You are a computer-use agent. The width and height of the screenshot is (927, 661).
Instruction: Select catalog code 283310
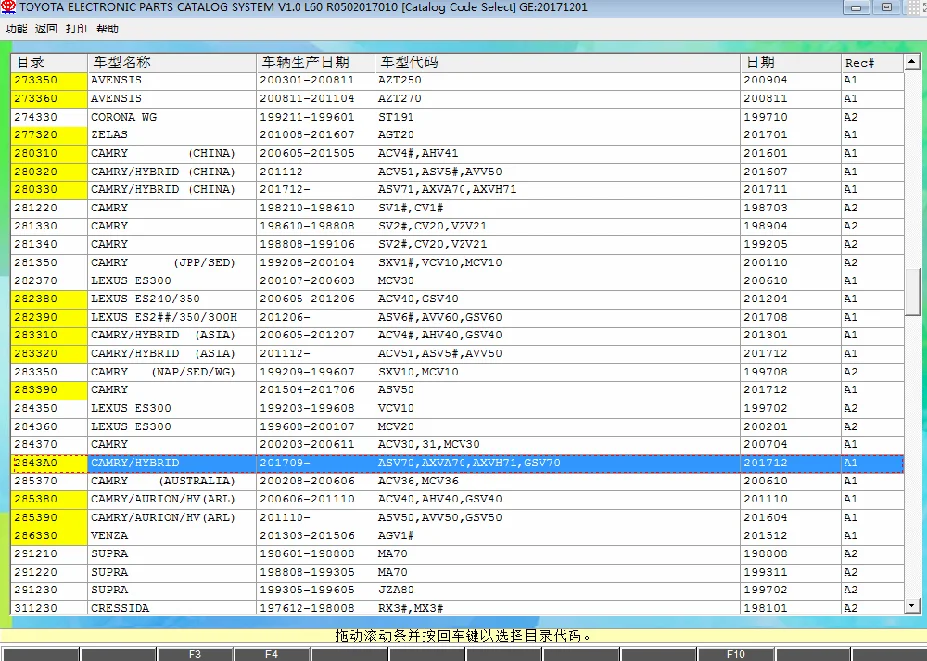tap(37, 335)
